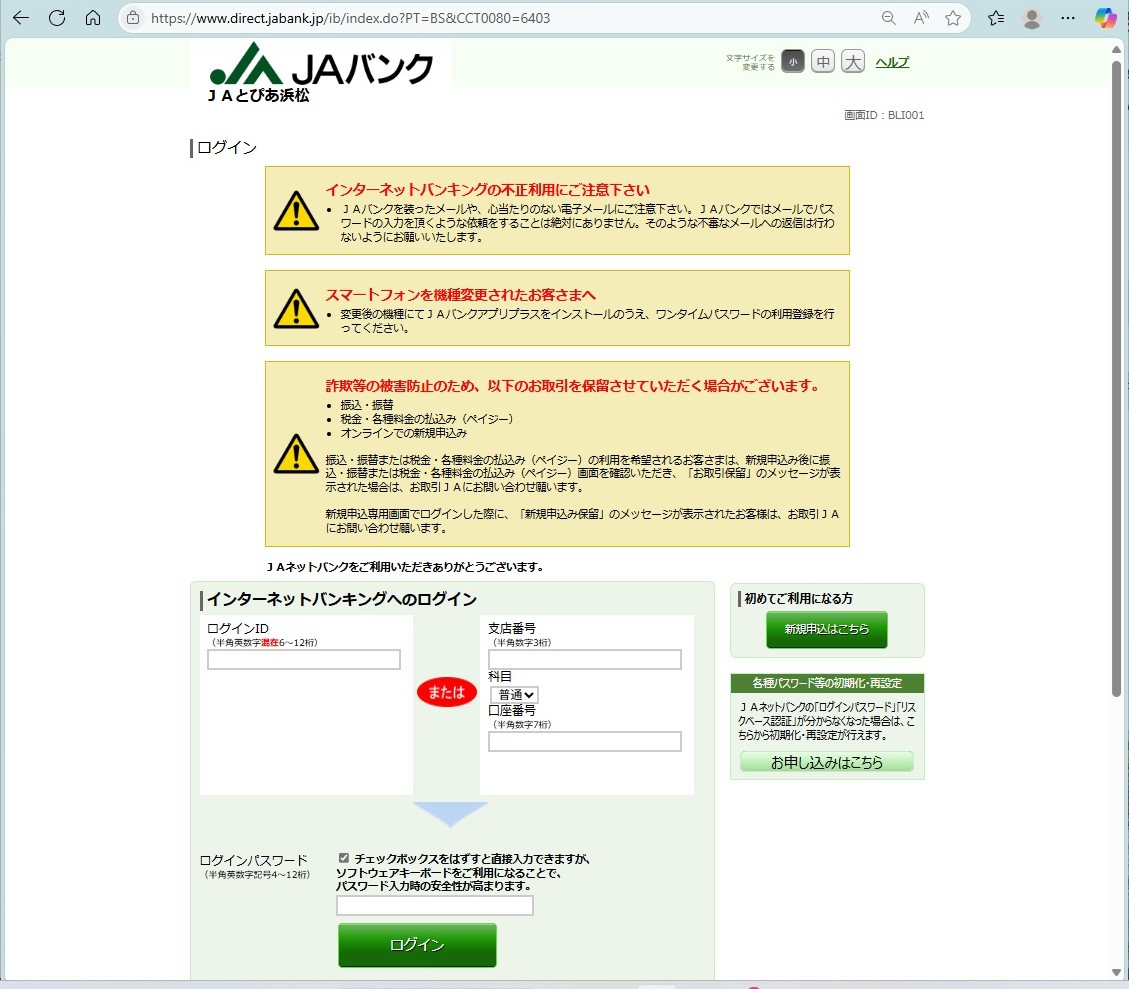Click the 新規申込はこちら button
The height and width of the screenshot is (989, 1129).
pos(827,630)
